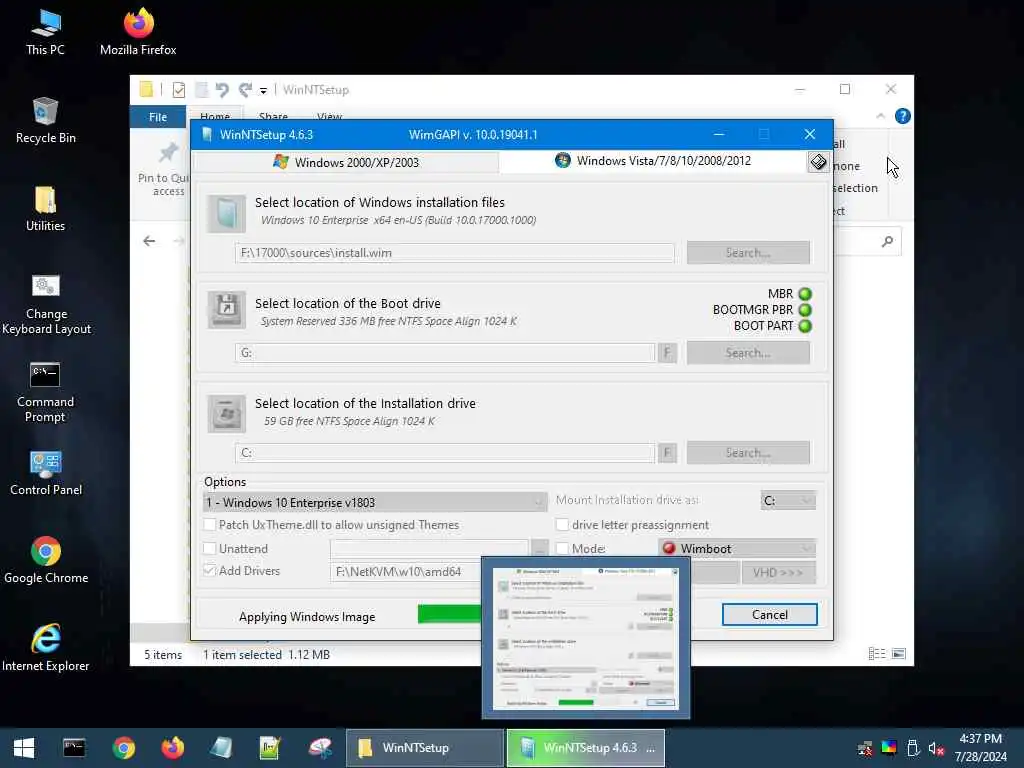Click Pin to Quick access in Explorer

[163, 168]
